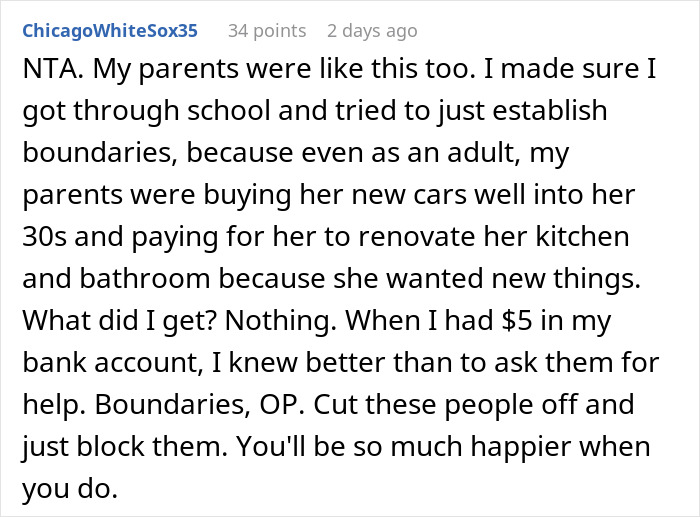Screen dimensions: 700x517
Task: Open ChicagoWhiteSox35 user profile link
Action: pyautogui.click(x=110, y=31)
